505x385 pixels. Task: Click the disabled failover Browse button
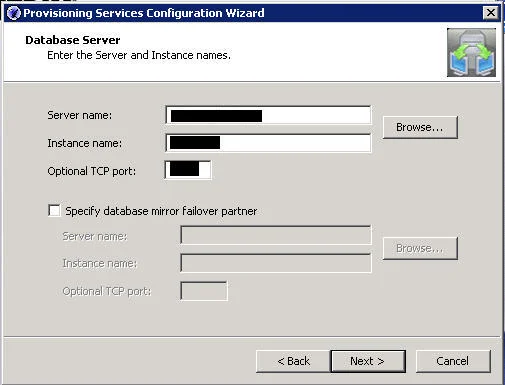pyautogui.click(x=420, y=248)
